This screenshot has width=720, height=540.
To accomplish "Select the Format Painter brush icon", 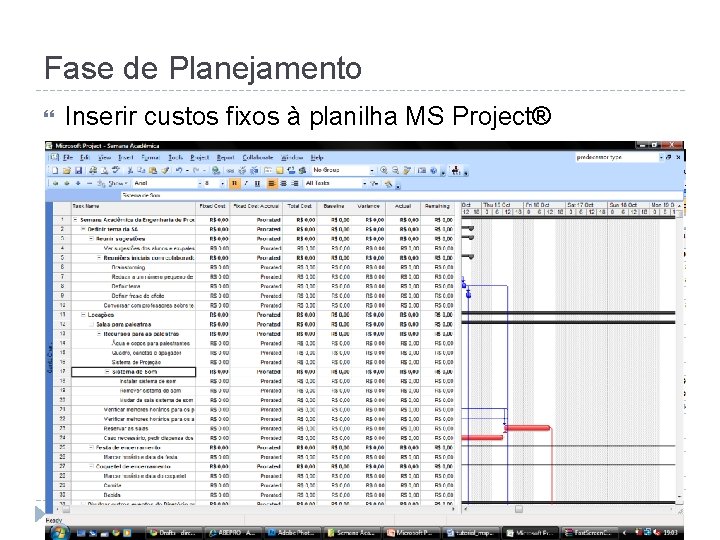I will pos(165,171).
